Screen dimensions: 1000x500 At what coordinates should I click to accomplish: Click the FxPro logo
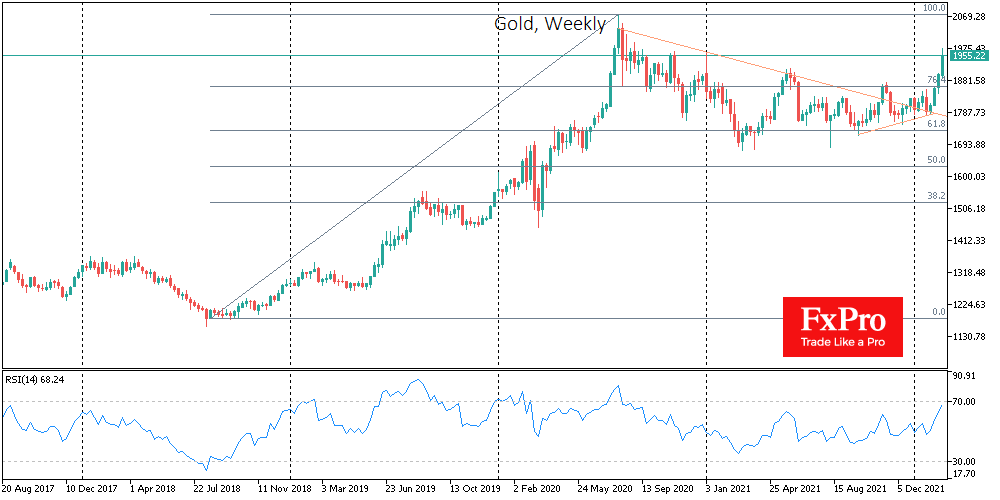point(841,326)
